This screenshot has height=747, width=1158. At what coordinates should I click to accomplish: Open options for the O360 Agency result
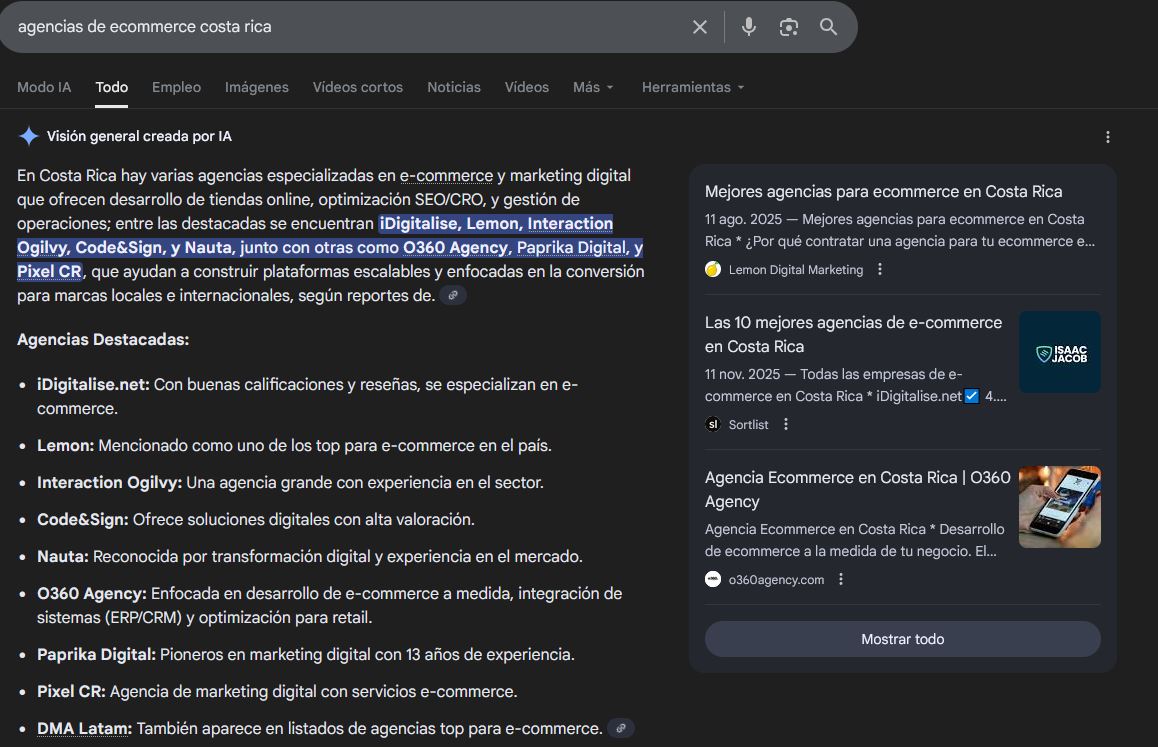tap(840, 578)
